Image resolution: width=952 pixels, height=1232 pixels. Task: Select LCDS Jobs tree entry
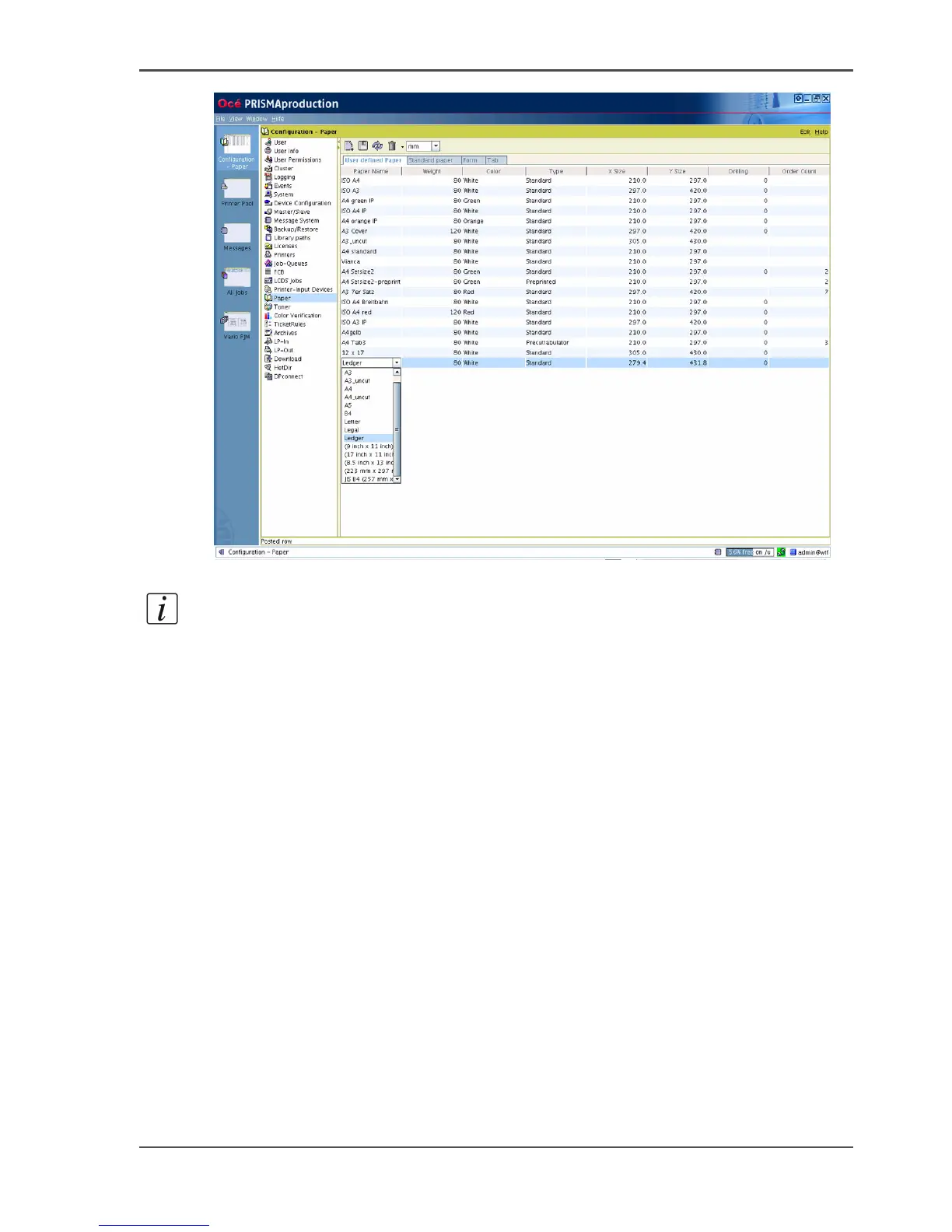[287, 281]
